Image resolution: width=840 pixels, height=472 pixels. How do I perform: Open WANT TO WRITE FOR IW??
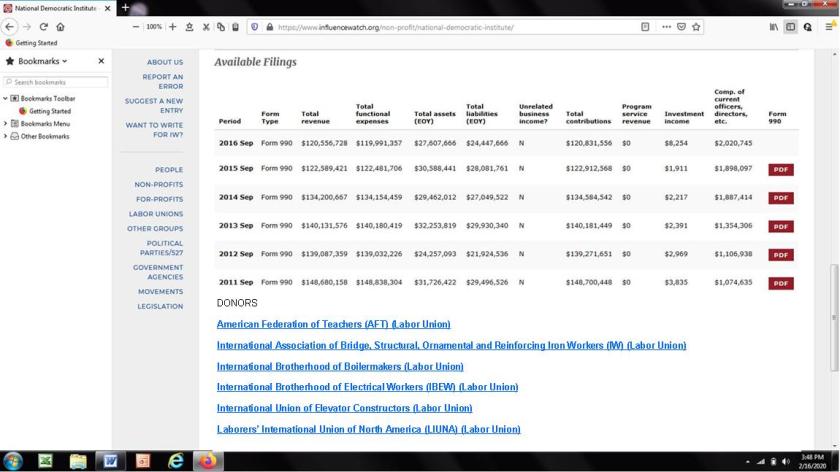point(154,130)
